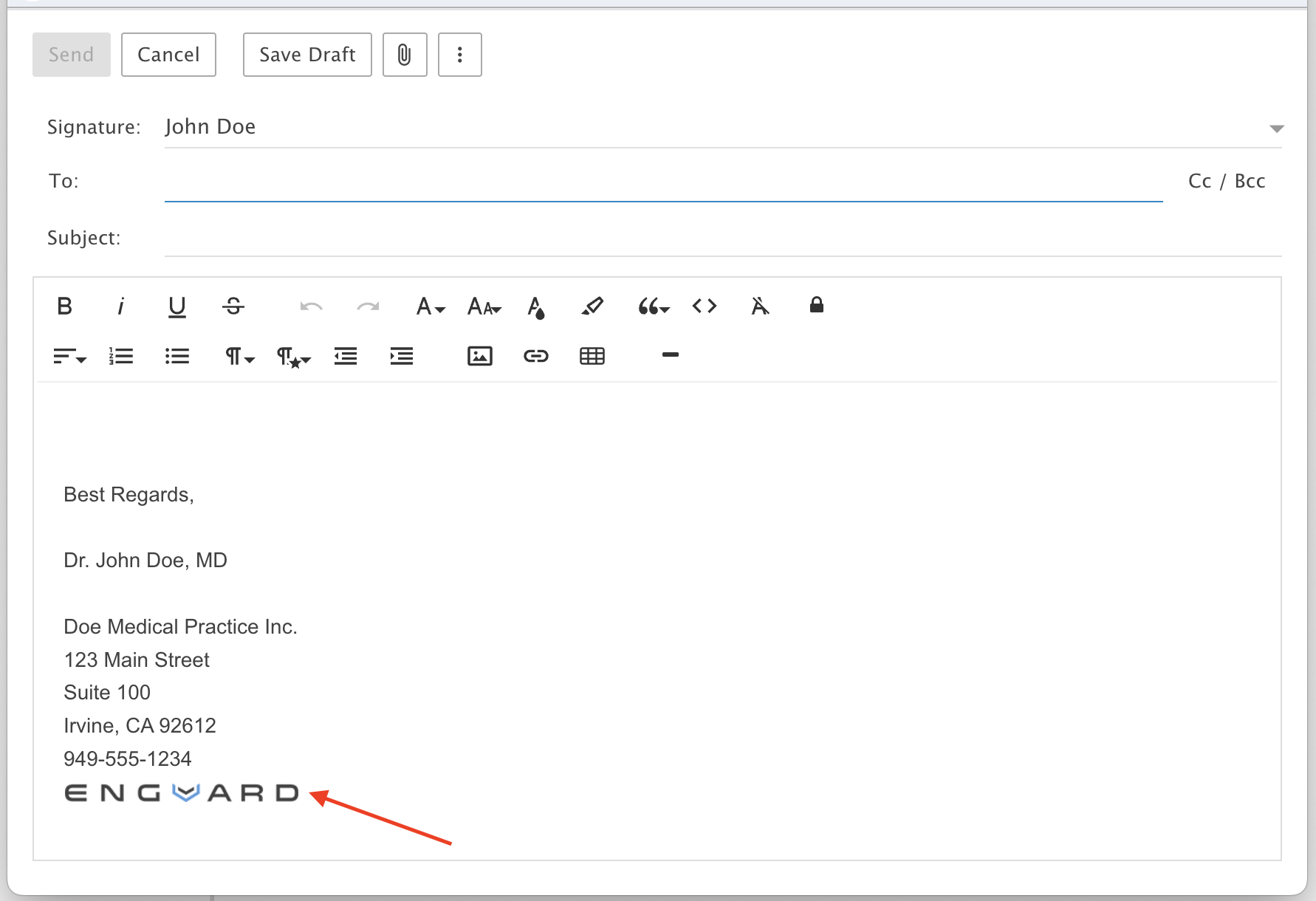The width and height of the screenshot is (1316, 901).
Task: Click Save Draft
Action: pyautogui.click(x=307, y=55)
